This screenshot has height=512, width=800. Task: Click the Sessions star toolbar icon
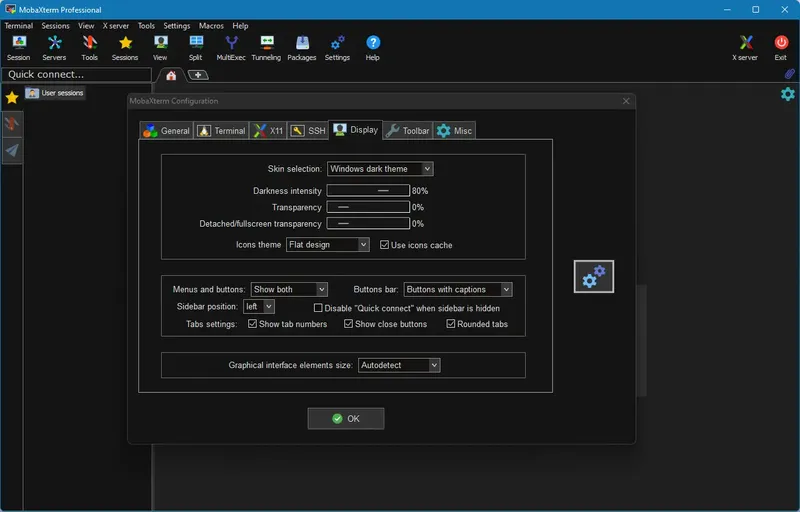(125, 48)
